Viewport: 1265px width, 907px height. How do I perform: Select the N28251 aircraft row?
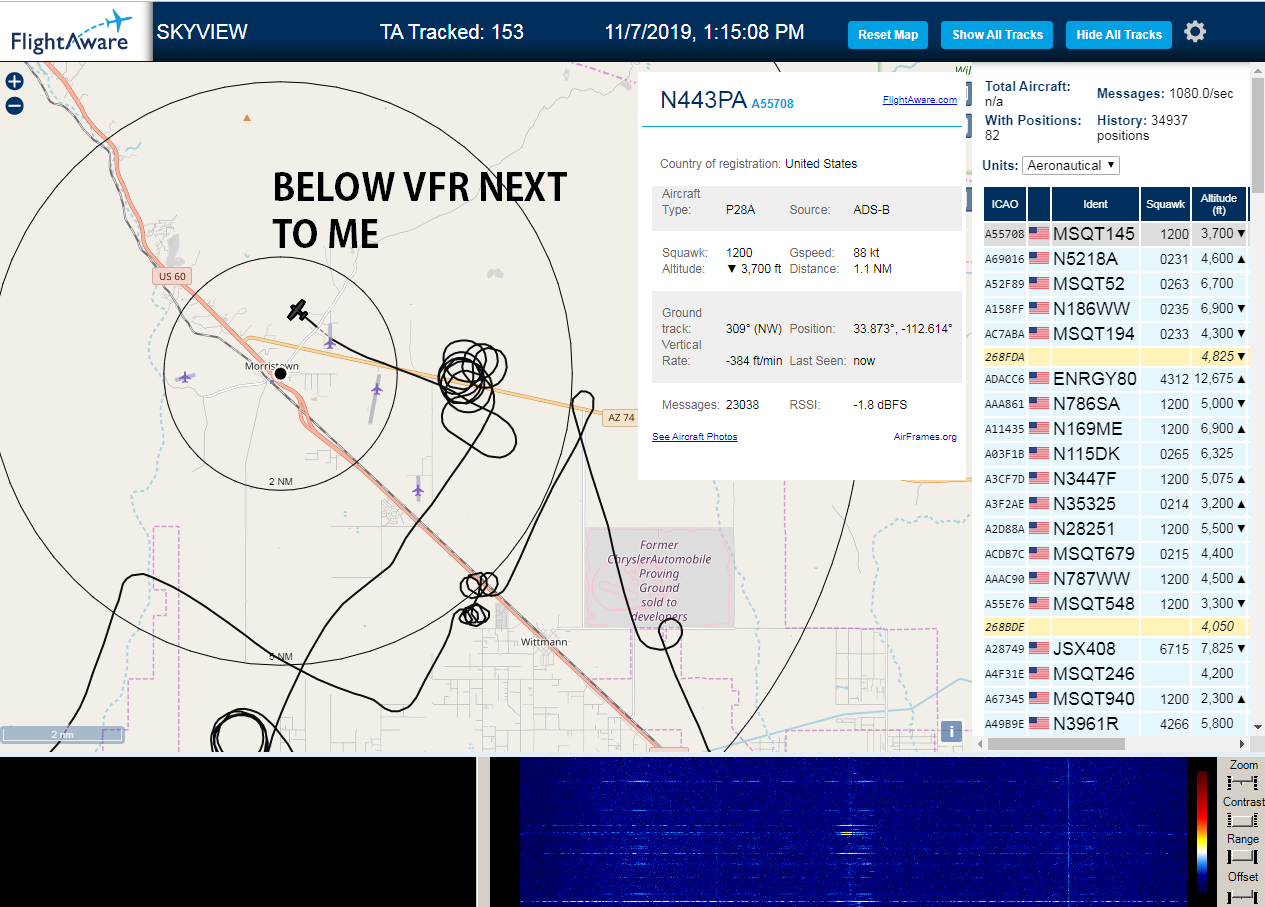[x=1117, y=529]
